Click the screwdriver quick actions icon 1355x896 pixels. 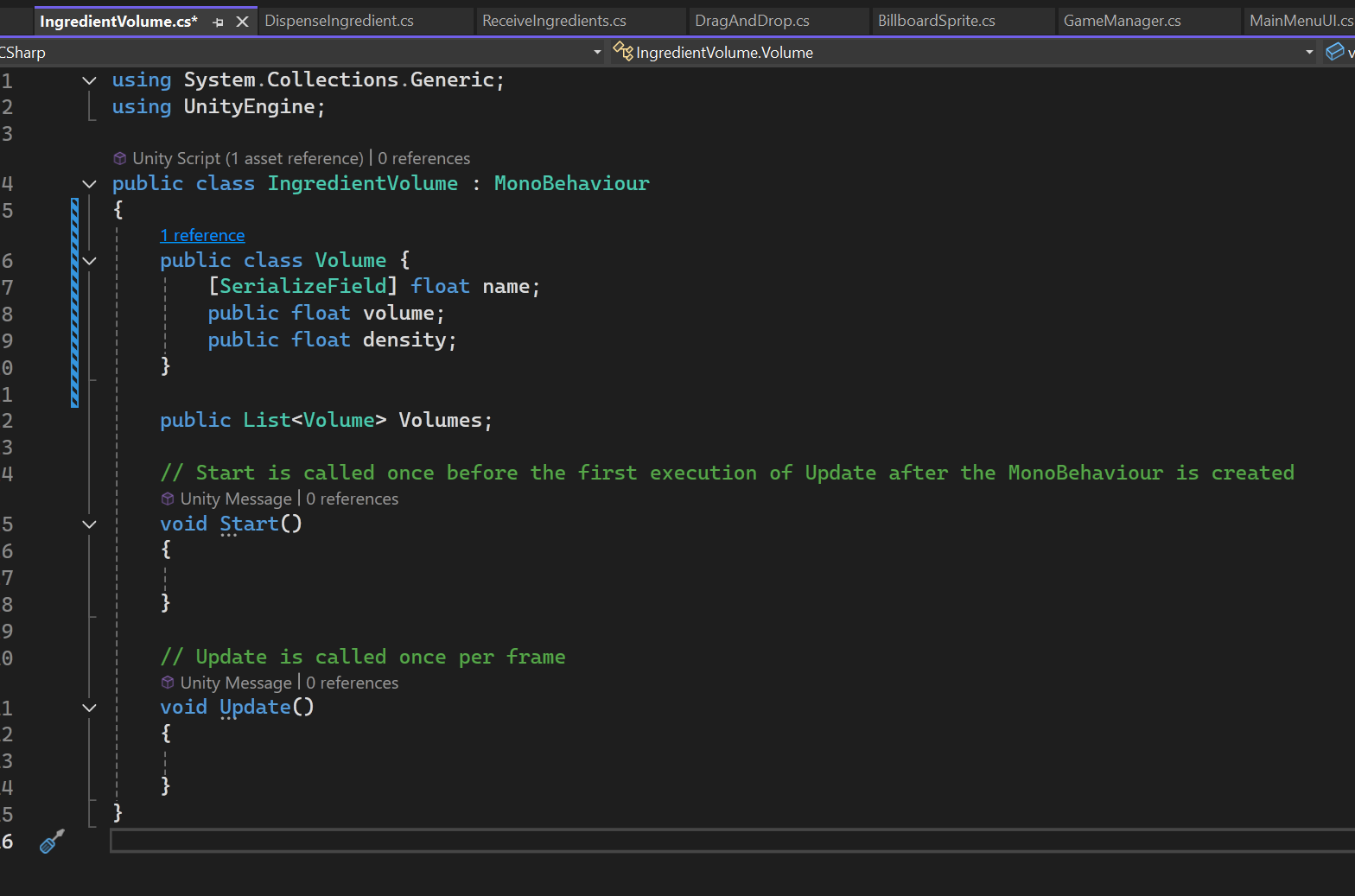point(52,842)
